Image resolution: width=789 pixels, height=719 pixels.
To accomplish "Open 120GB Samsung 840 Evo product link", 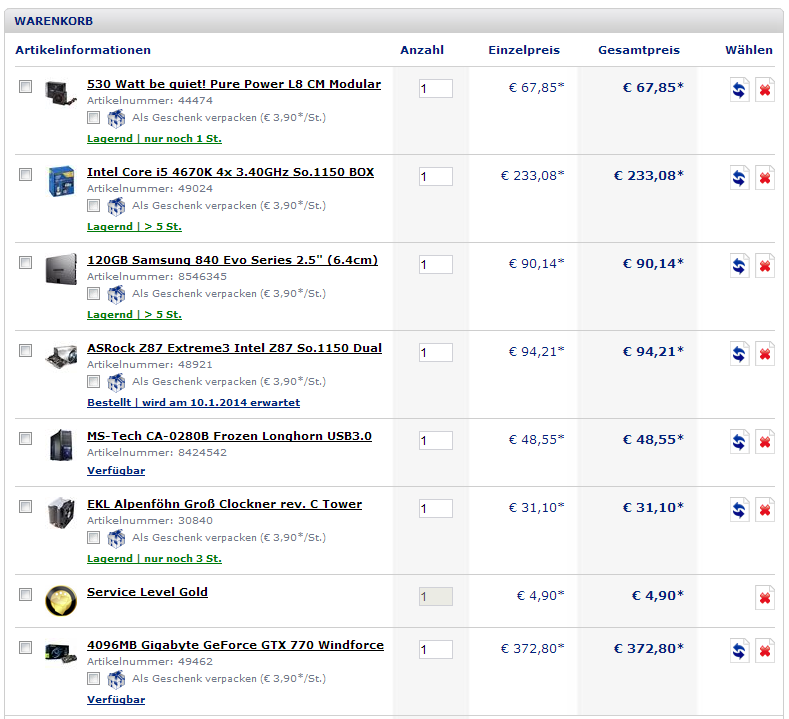I will pyautogui.click(x=232, y=260).
